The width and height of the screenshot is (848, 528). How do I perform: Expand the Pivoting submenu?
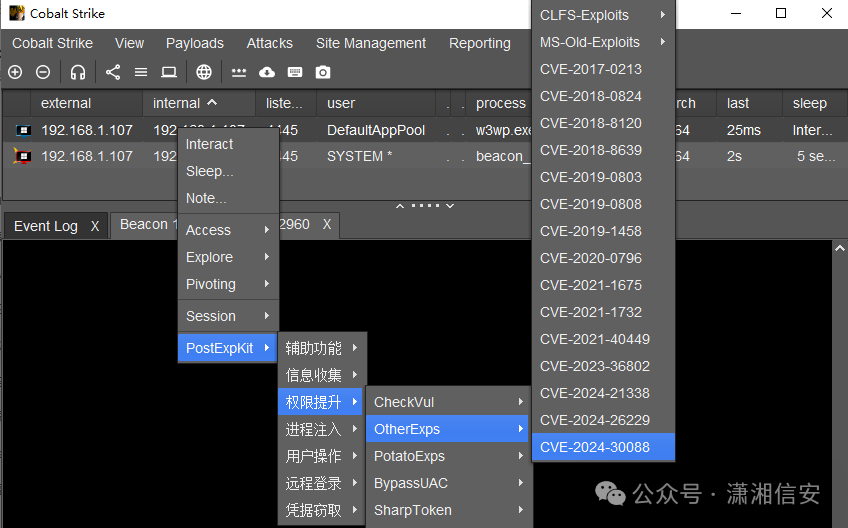(228, 284)
